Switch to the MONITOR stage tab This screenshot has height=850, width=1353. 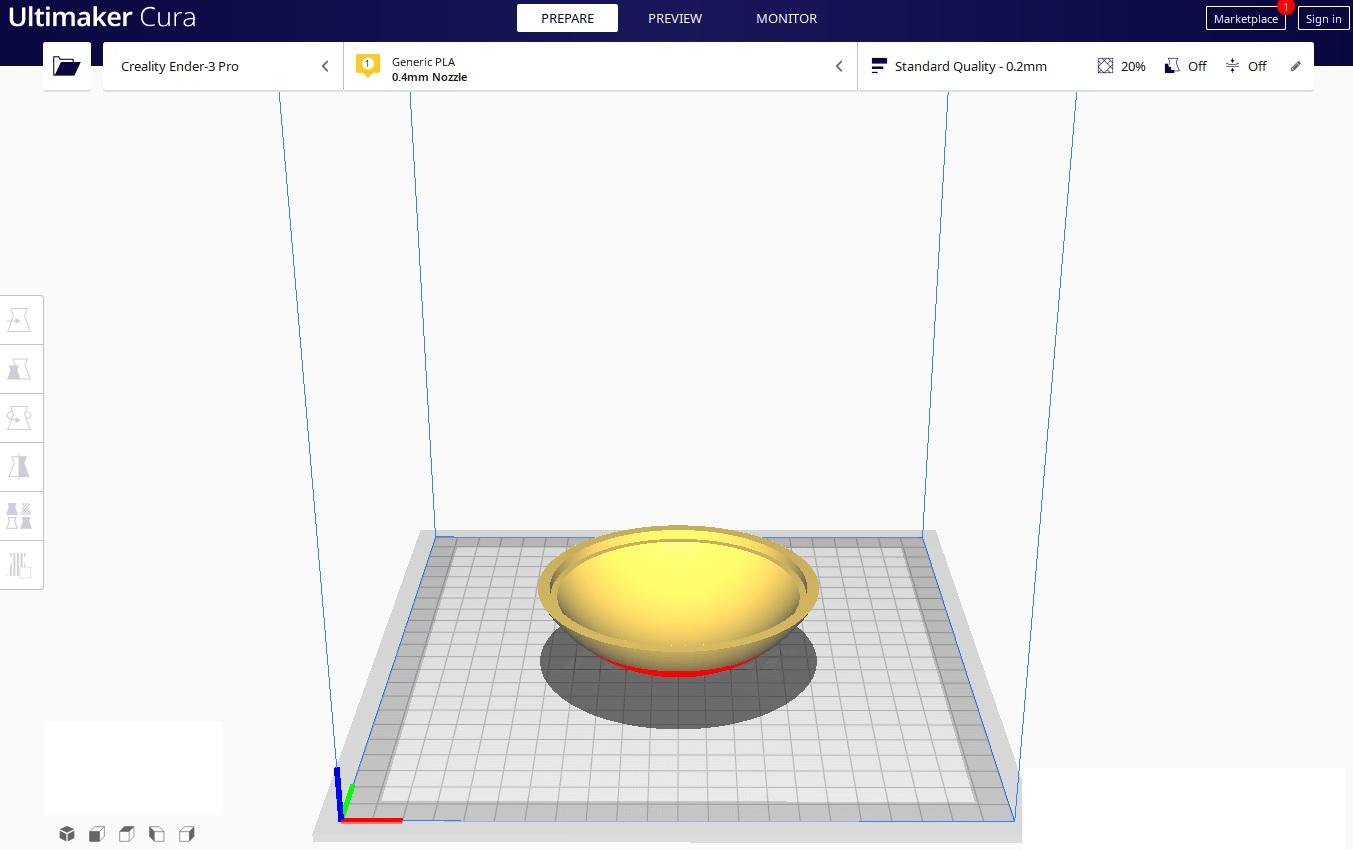click(x=786, y=18)
